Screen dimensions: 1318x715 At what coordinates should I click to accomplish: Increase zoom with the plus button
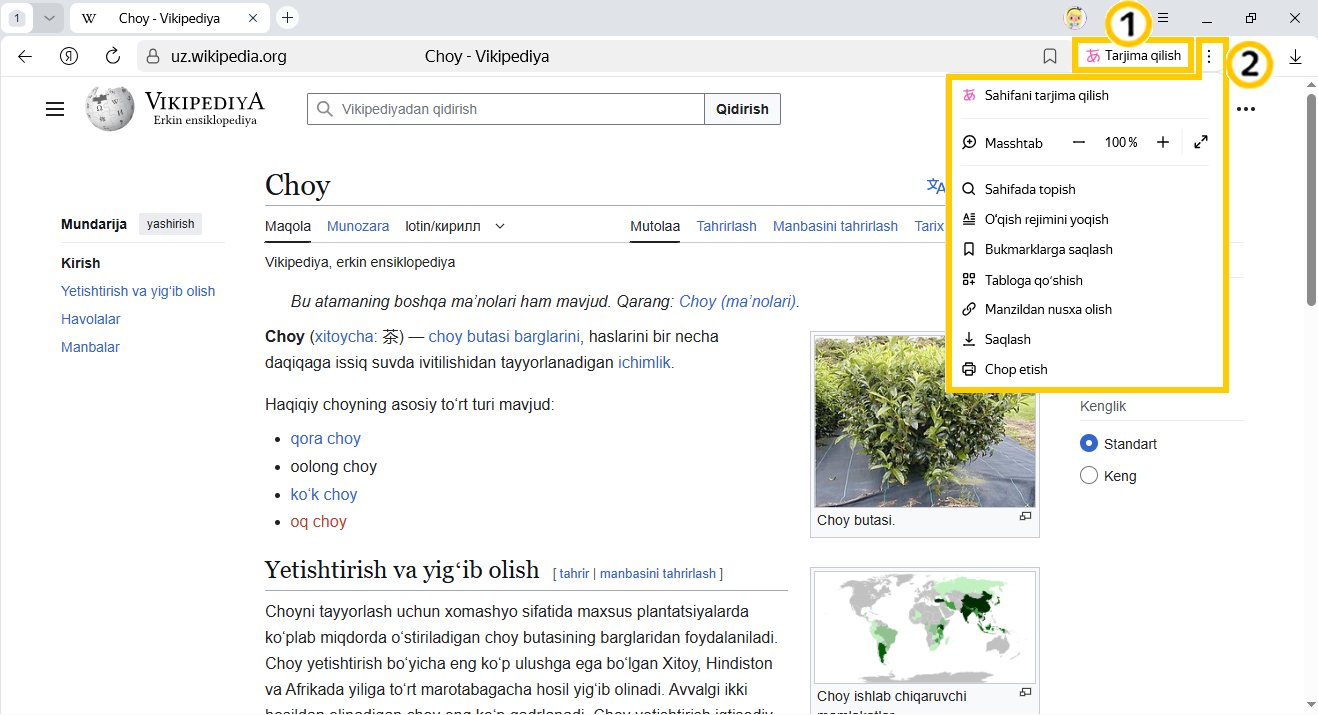[1162, 143]
